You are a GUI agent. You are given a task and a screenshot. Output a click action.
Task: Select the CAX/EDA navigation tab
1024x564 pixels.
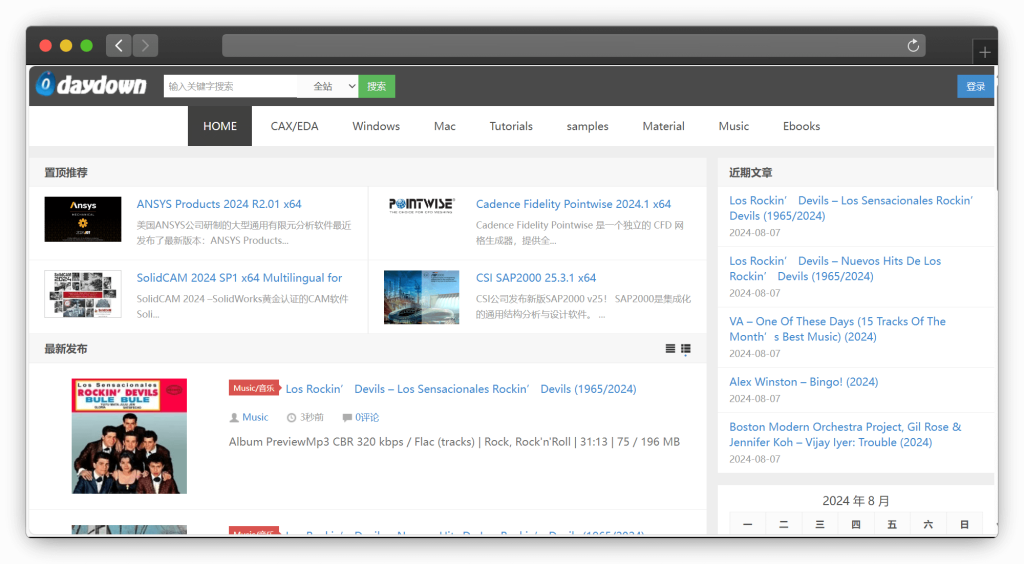pyautogui.click(x=294, y=126)
